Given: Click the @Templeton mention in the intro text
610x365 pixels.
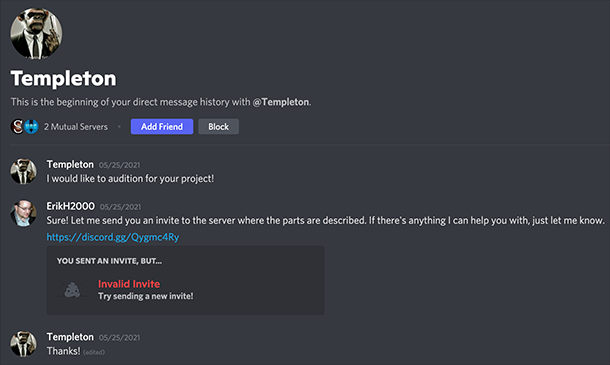Looking at the screenshot, I should click(281, 102).
